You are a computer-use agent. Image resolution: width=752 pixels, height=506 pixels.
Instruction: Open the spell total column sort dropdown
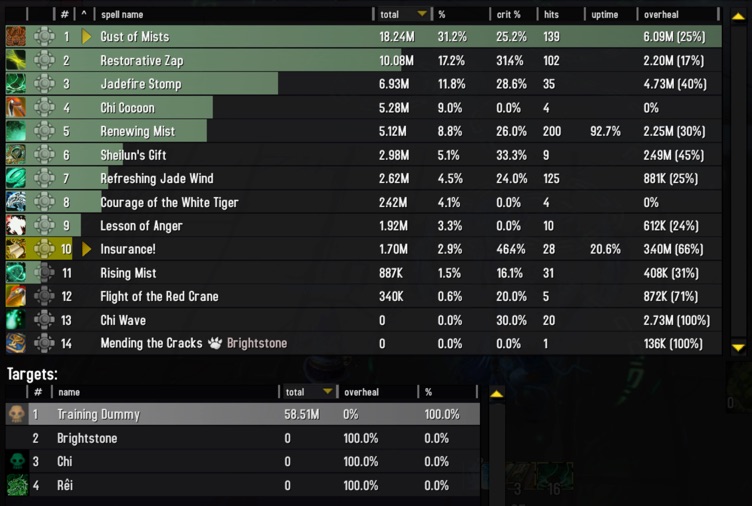tap(422, 15)
